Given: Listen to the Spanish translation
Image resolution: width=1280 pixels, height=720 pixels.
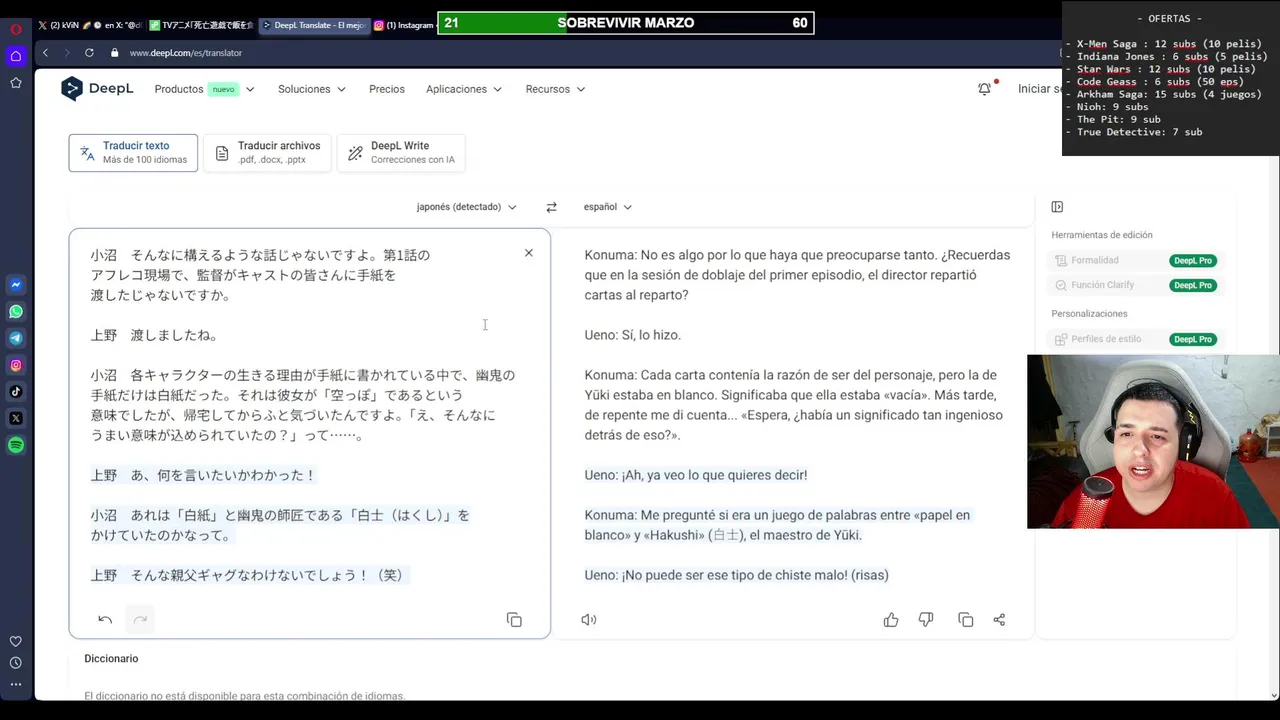Looking at the screenshot, I should click(589, 620).
